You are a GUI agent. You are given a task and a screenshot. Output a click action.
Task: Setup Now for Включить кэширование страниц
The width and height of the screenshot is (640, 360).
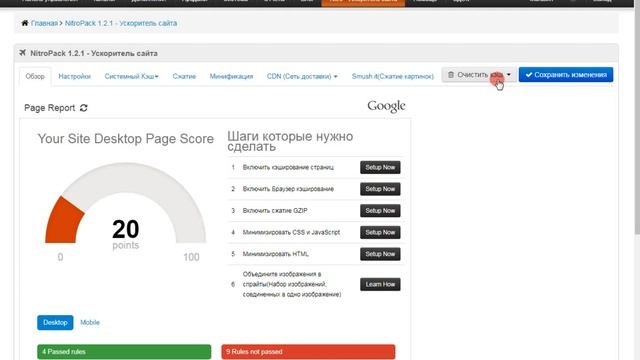point(380,167)
